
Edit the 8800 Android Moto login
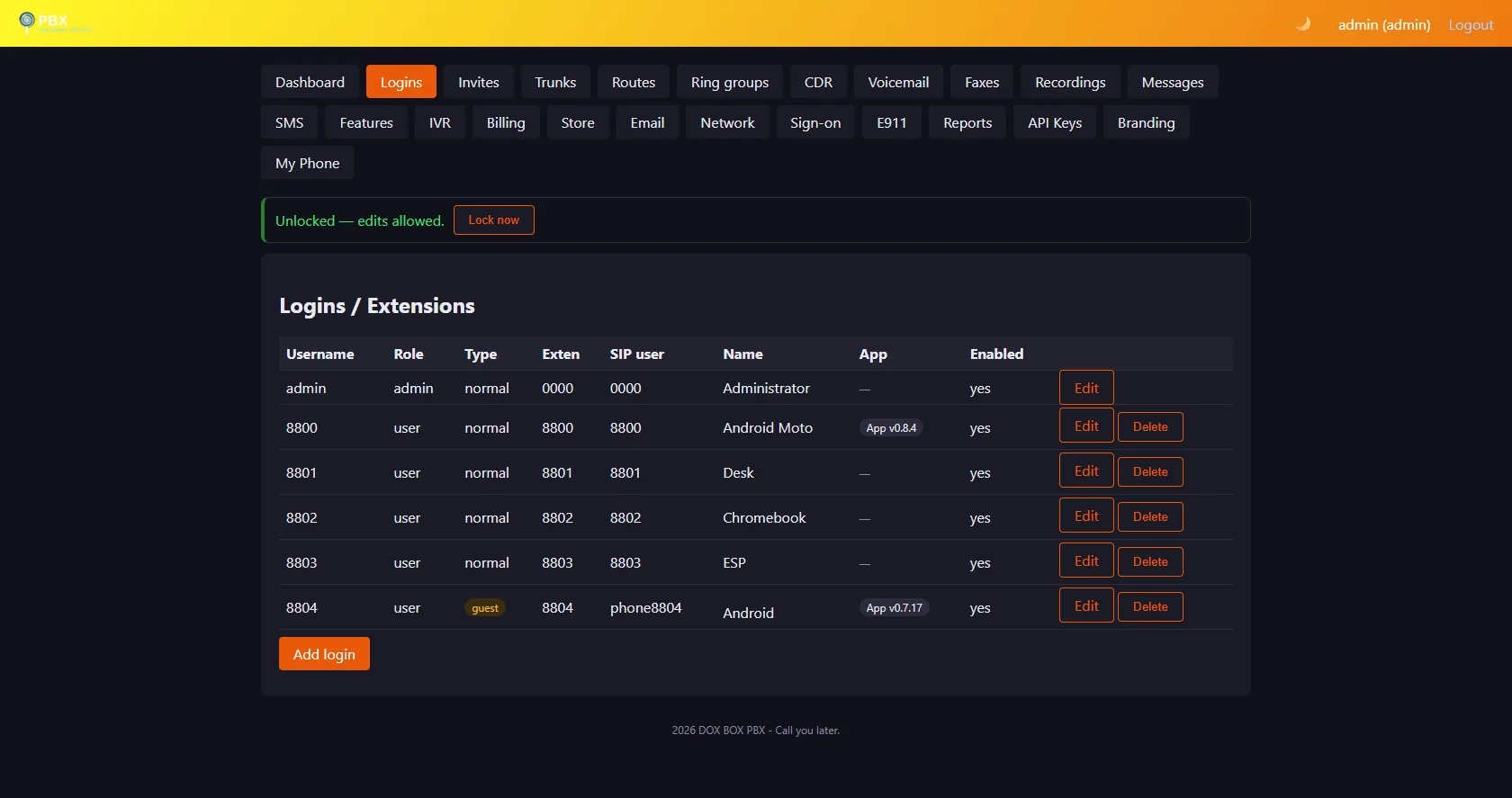1086,426
